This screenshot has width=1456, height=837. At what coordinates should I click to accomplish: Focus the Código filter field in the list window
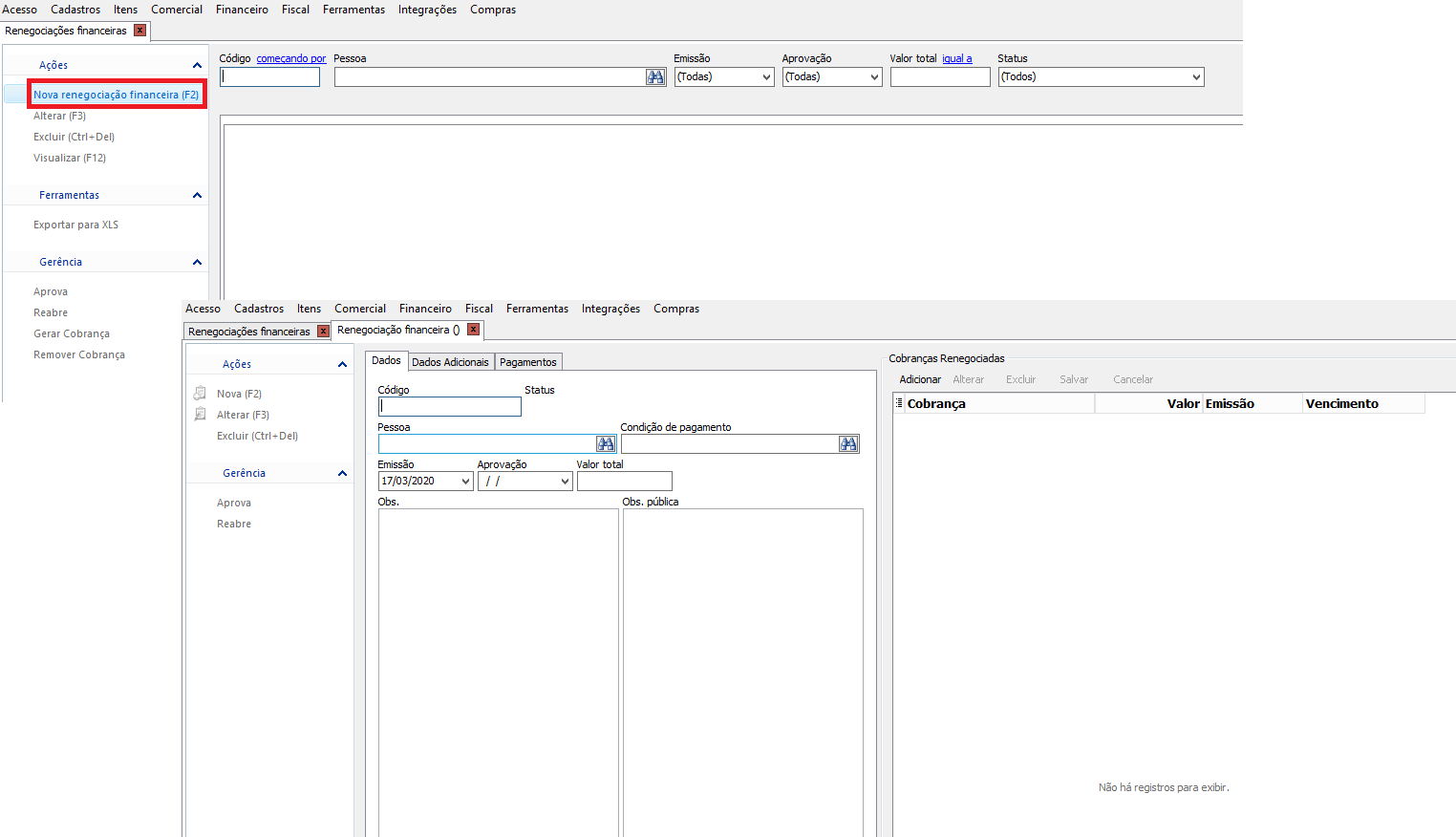point(269,77)
